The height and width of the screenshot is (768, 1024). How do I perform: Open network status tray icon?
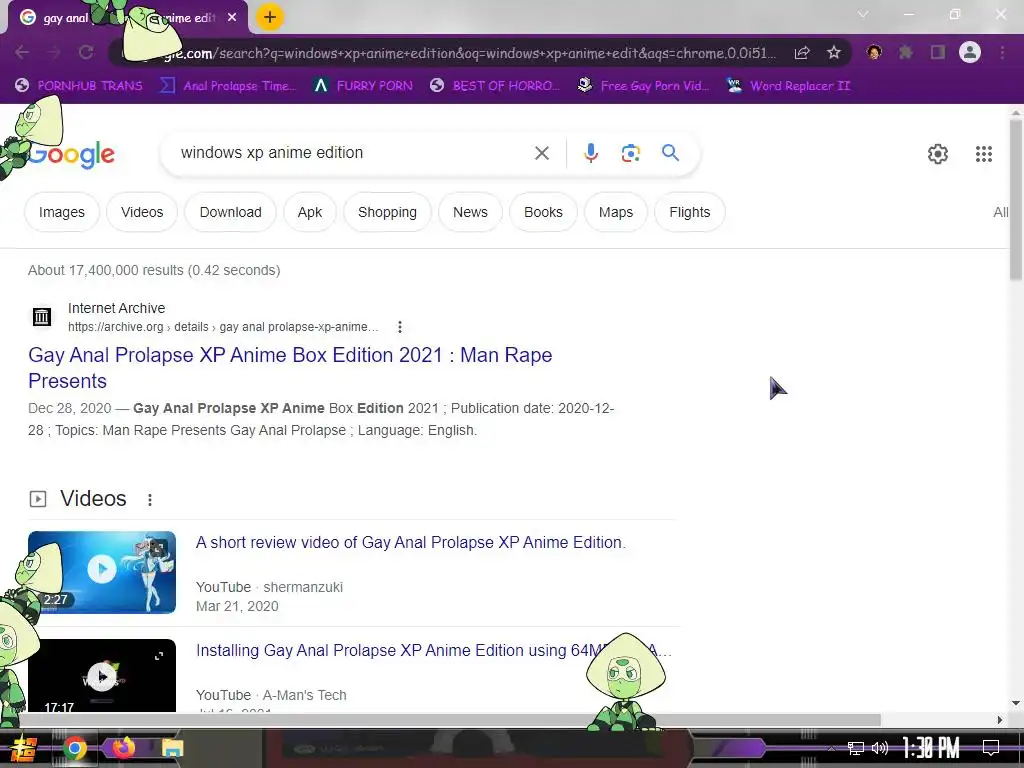pos(855,748)
